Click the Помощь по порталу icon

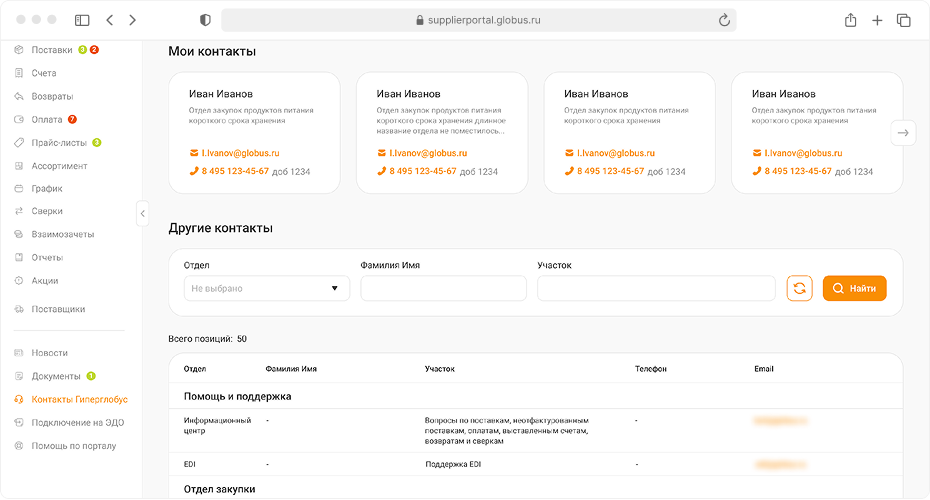[x=19, y=445]
